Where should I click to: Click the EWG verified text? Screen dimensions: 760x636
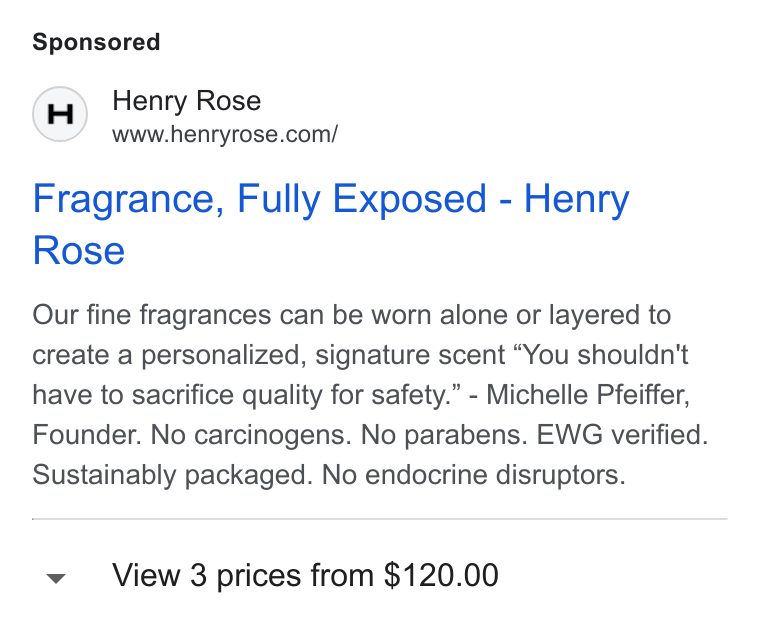click(x=622, y=434)
